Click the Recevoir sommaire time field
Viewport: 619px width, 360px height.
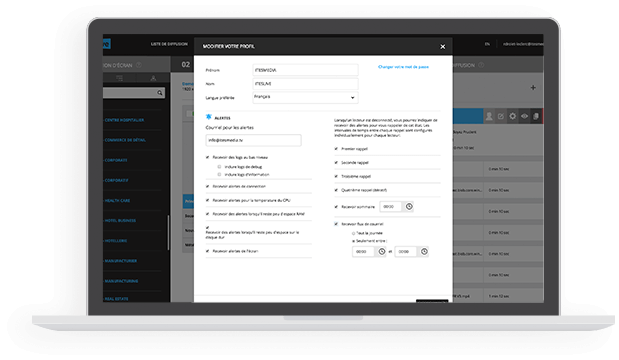pyautogui.click(x=391, y=206)
